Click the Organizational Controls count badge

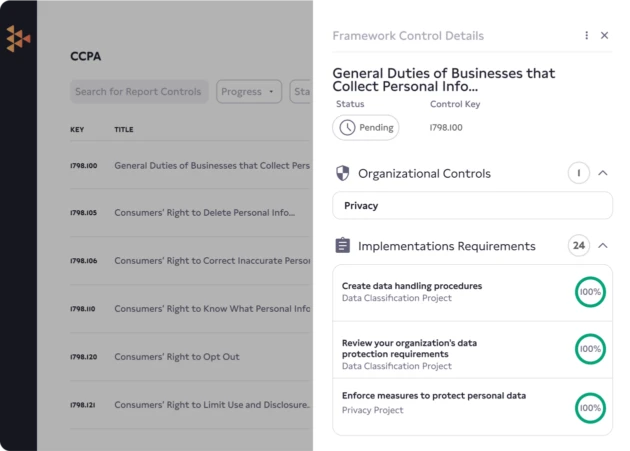coord(578,173)
